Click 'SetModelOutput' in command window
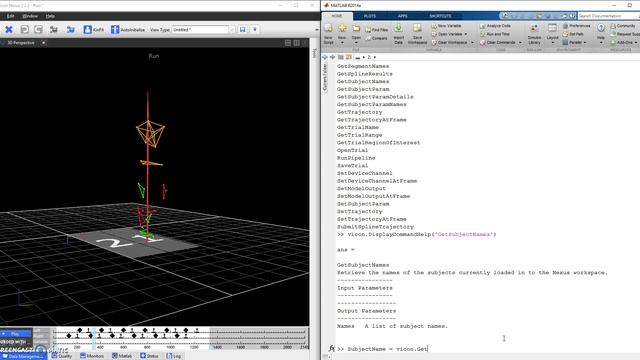The width and height of the screenshot is (640, 360). click(x=361, y=189)
